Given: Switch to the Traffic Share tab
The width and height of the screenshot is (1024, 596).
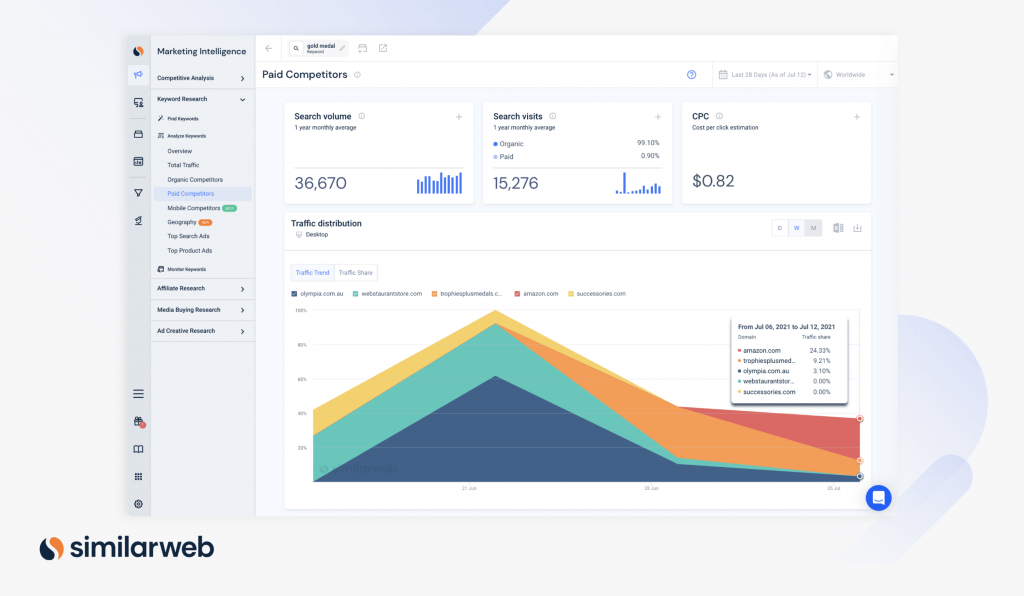Looking at the screenshot, I should pos(355,272).
